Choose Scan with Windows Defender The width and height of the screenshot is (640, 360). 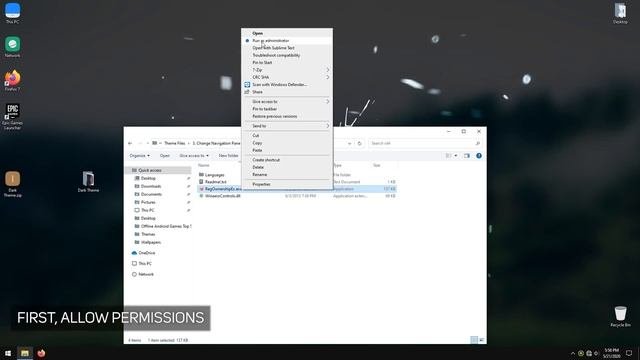pos(287,84)
